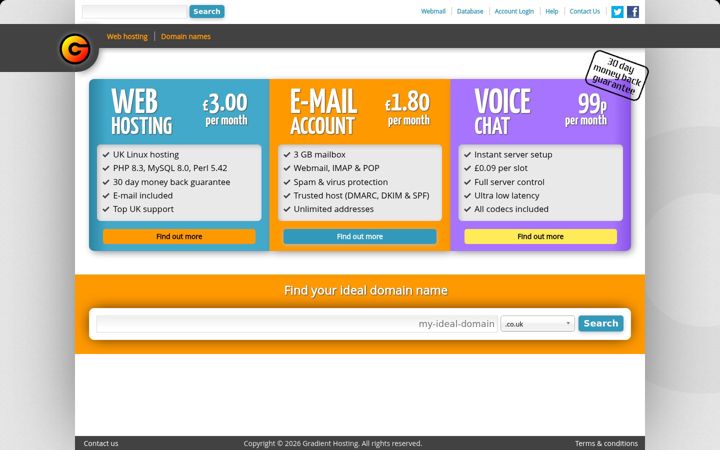This screenshot has width=720, height=450.
Task: Click the E-MAIL ACCOUNT card heading
Action: (323, 112)
